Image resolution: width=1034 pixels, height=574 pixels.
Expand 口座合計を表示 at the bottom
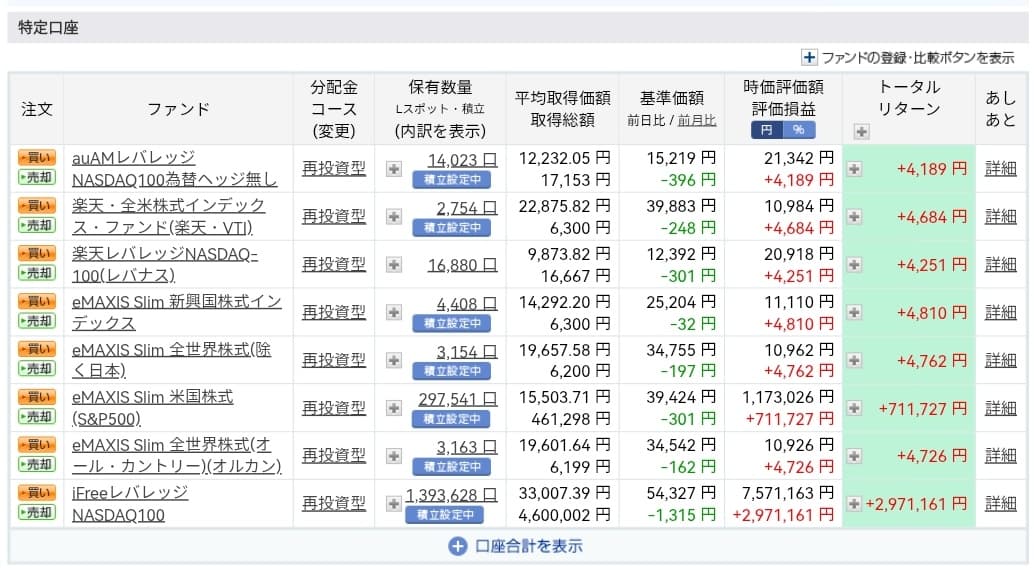pyautogui.click(x=516, y=546)
